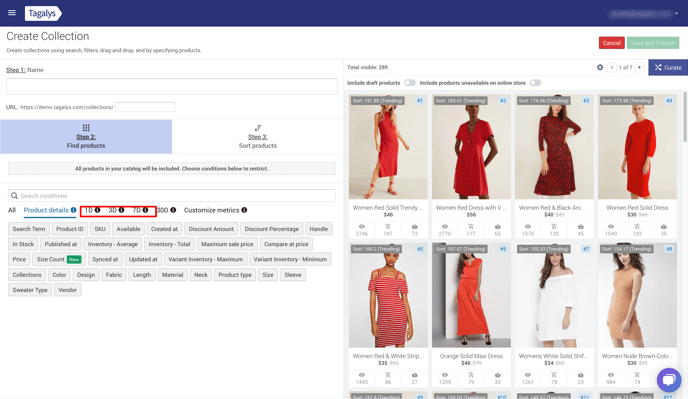Click the Tagalys logo
The image size is (688, 399).
click(43, 13)
